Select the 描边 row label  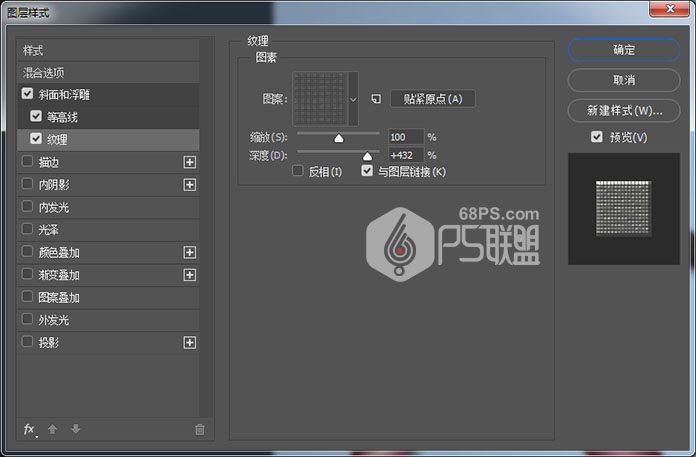[49, 162]
